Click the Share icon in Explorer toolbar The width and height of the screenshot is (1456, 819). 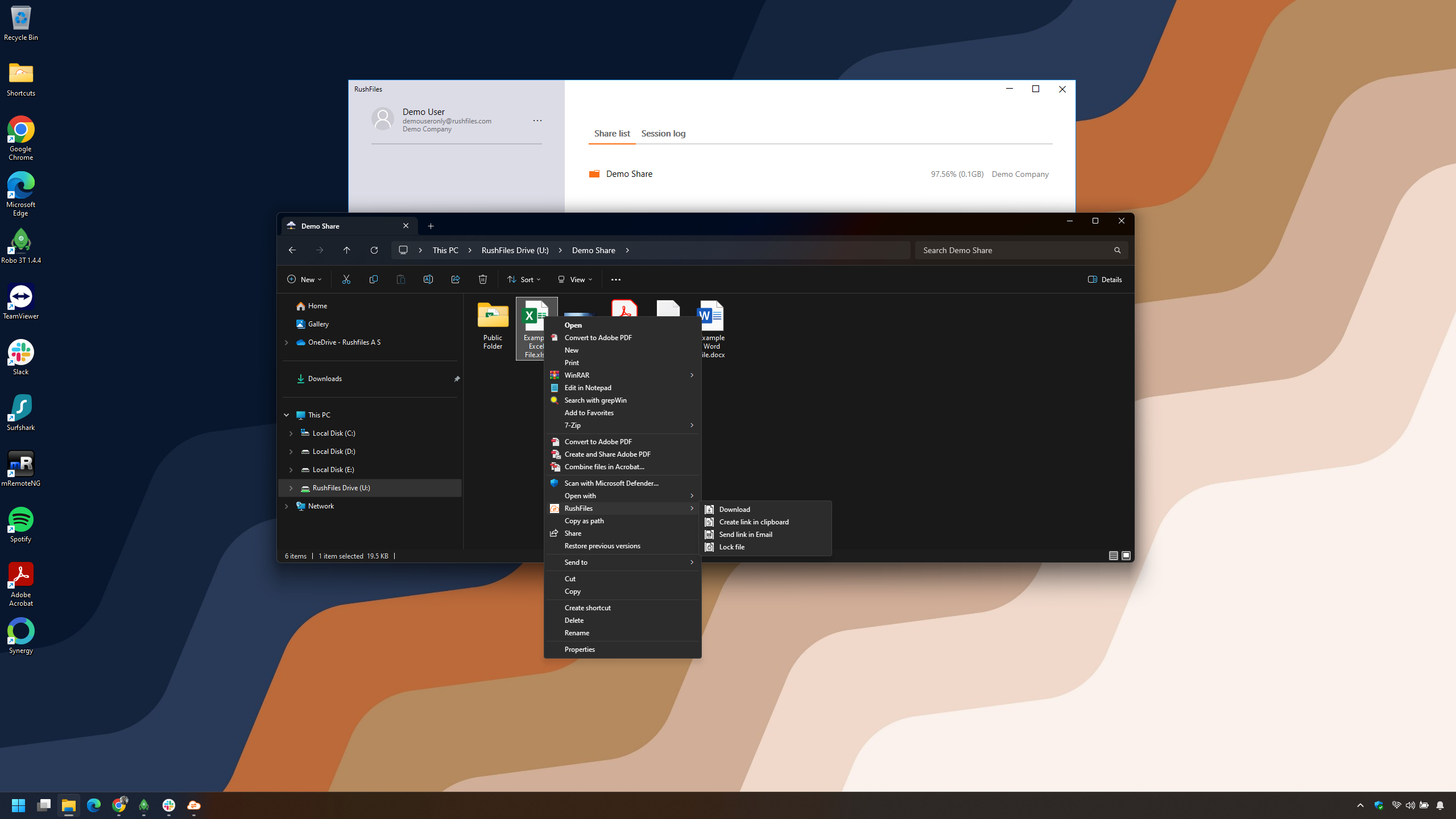[x=455, y=279]
